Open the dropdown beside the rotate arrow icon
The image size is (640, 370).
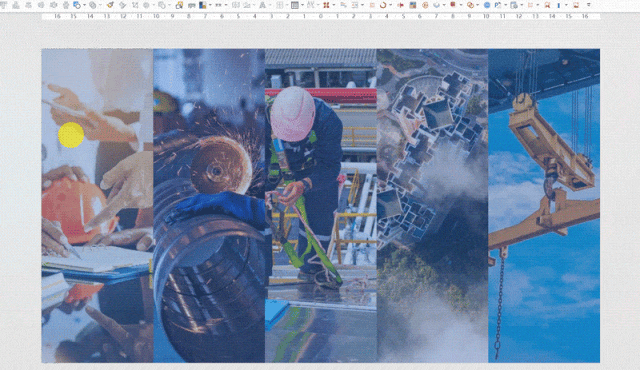[x=391, y=5]
